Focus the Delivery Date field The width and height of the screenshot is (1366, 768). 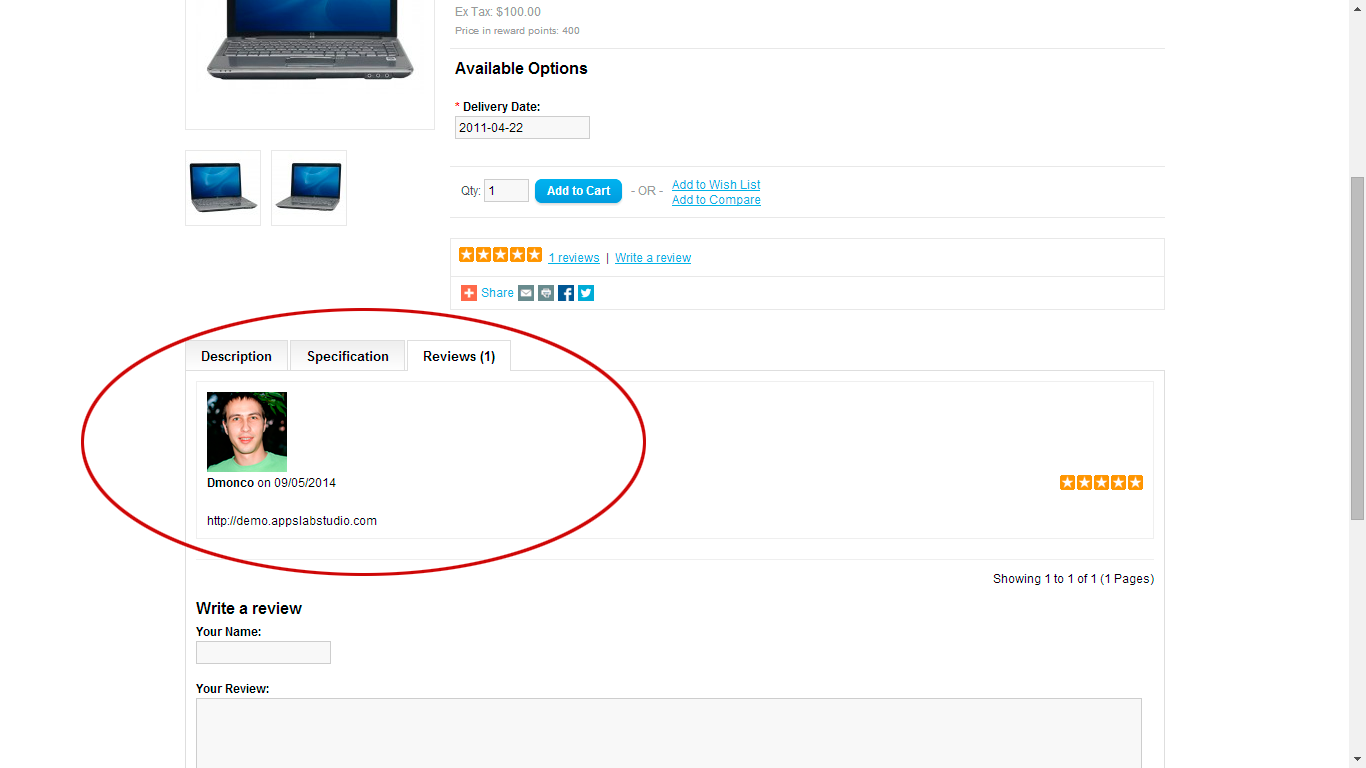522,128
